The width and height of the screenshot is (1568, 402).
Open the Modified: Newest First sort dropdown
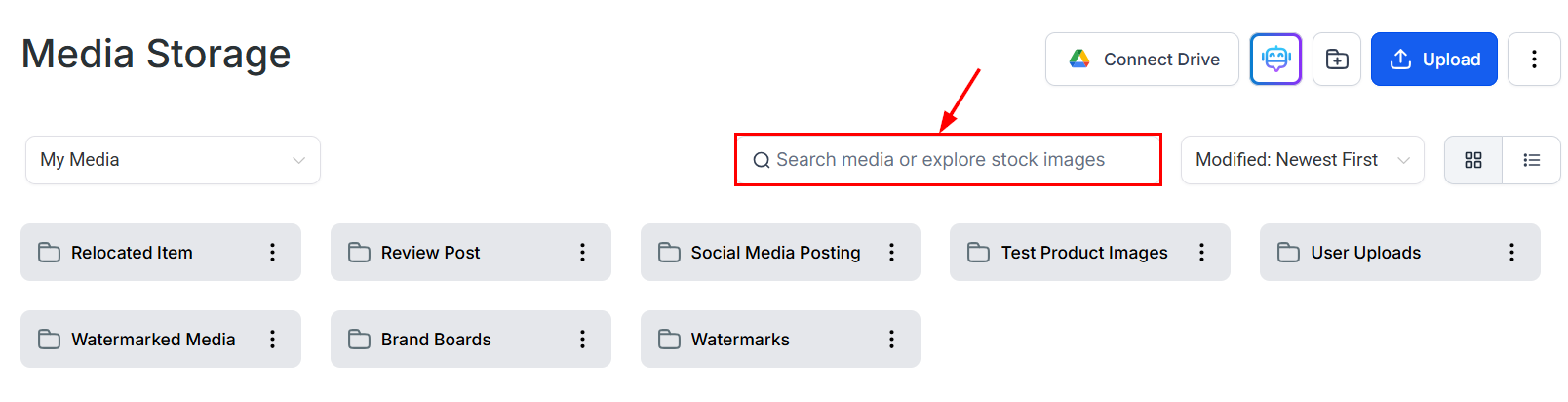coord(1302,160)
